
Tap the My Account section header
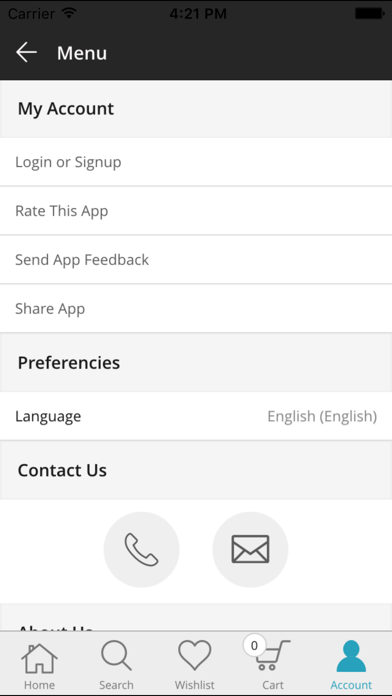click(196, 109)
